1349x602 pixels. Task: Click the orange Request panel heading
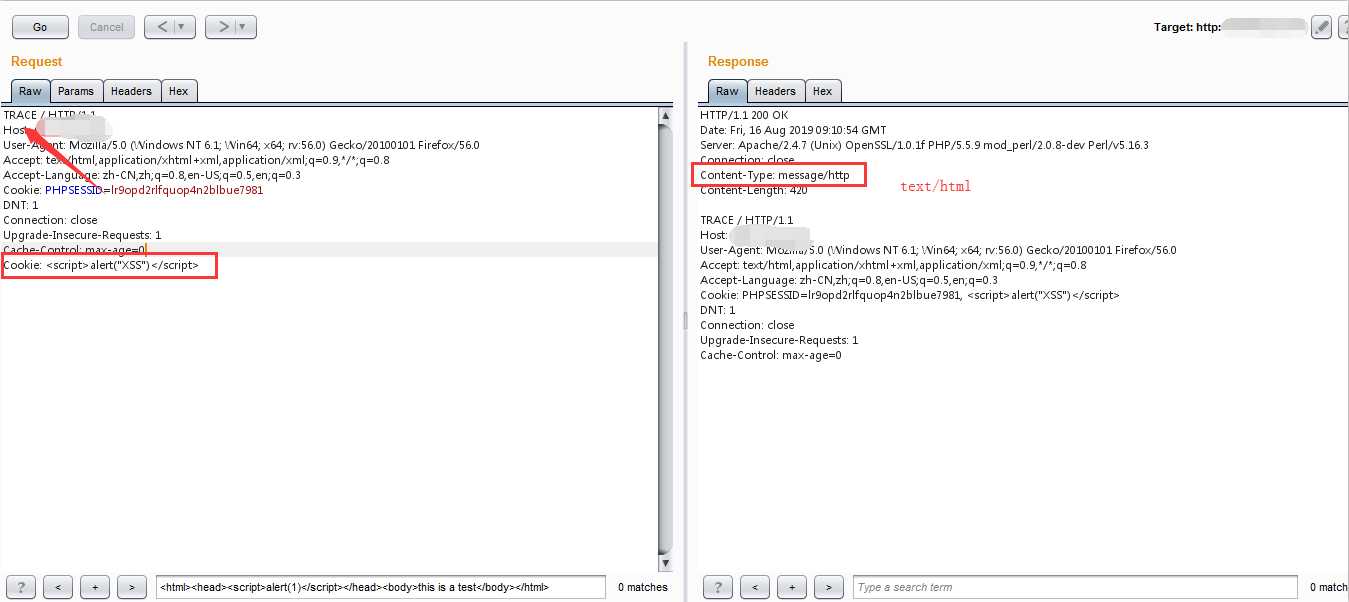36,61
